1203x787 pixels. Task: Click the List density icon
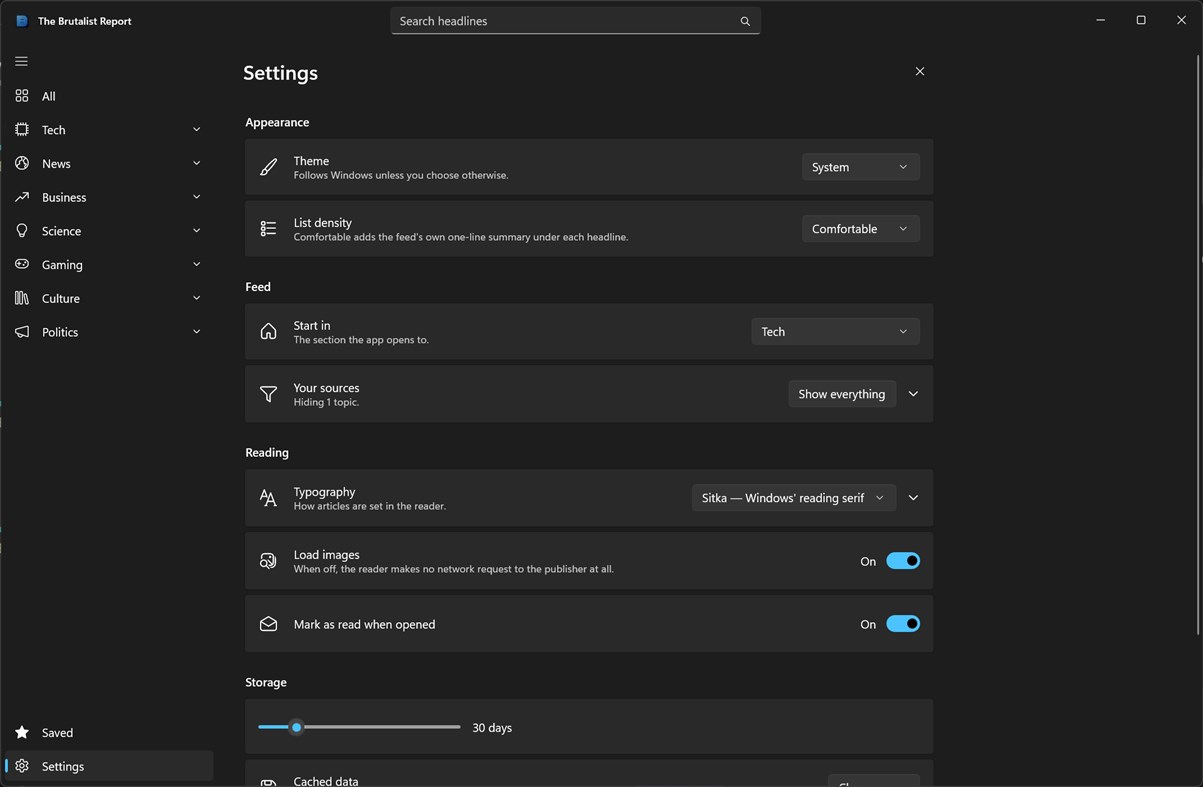pyautogui.click(x=268, y=229)
